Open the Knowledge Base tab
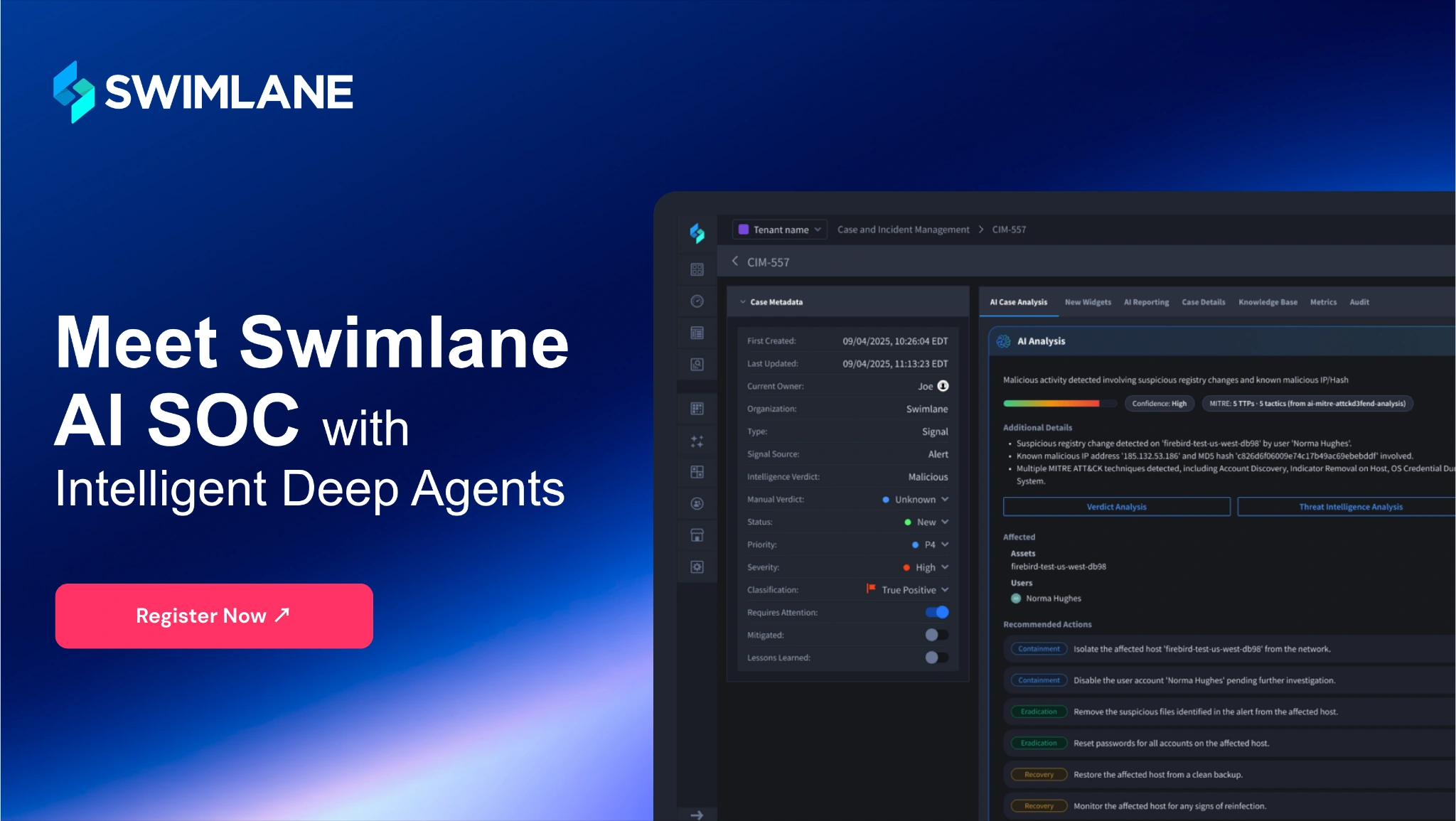1456x821 pixels. click(1268, 302)
